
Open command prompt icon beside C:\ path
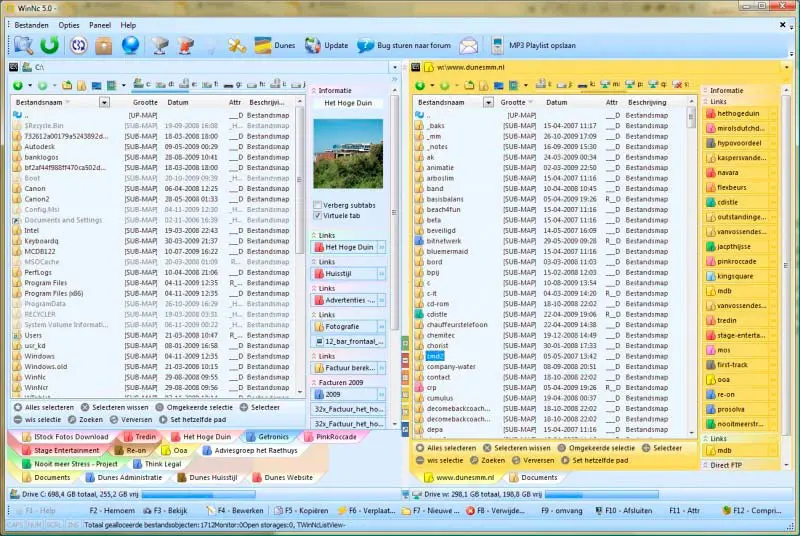pos(14,67)
